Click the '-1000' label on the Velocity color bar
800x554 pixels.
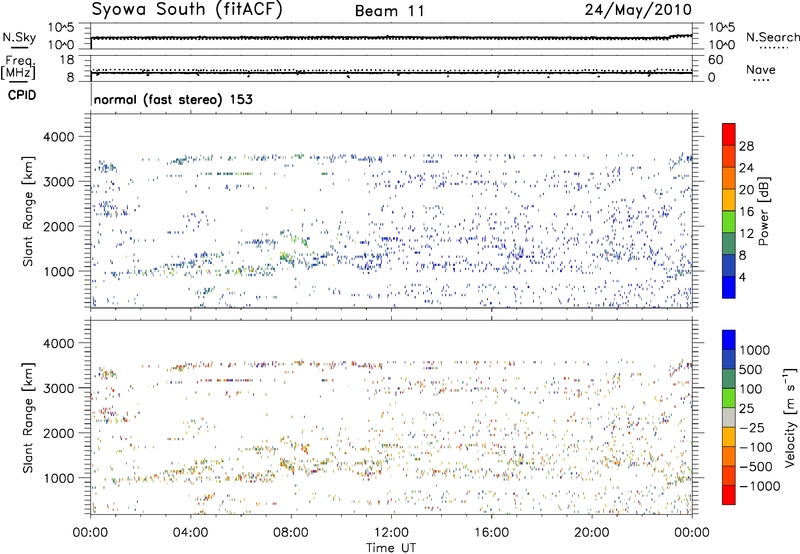(760, 486)
